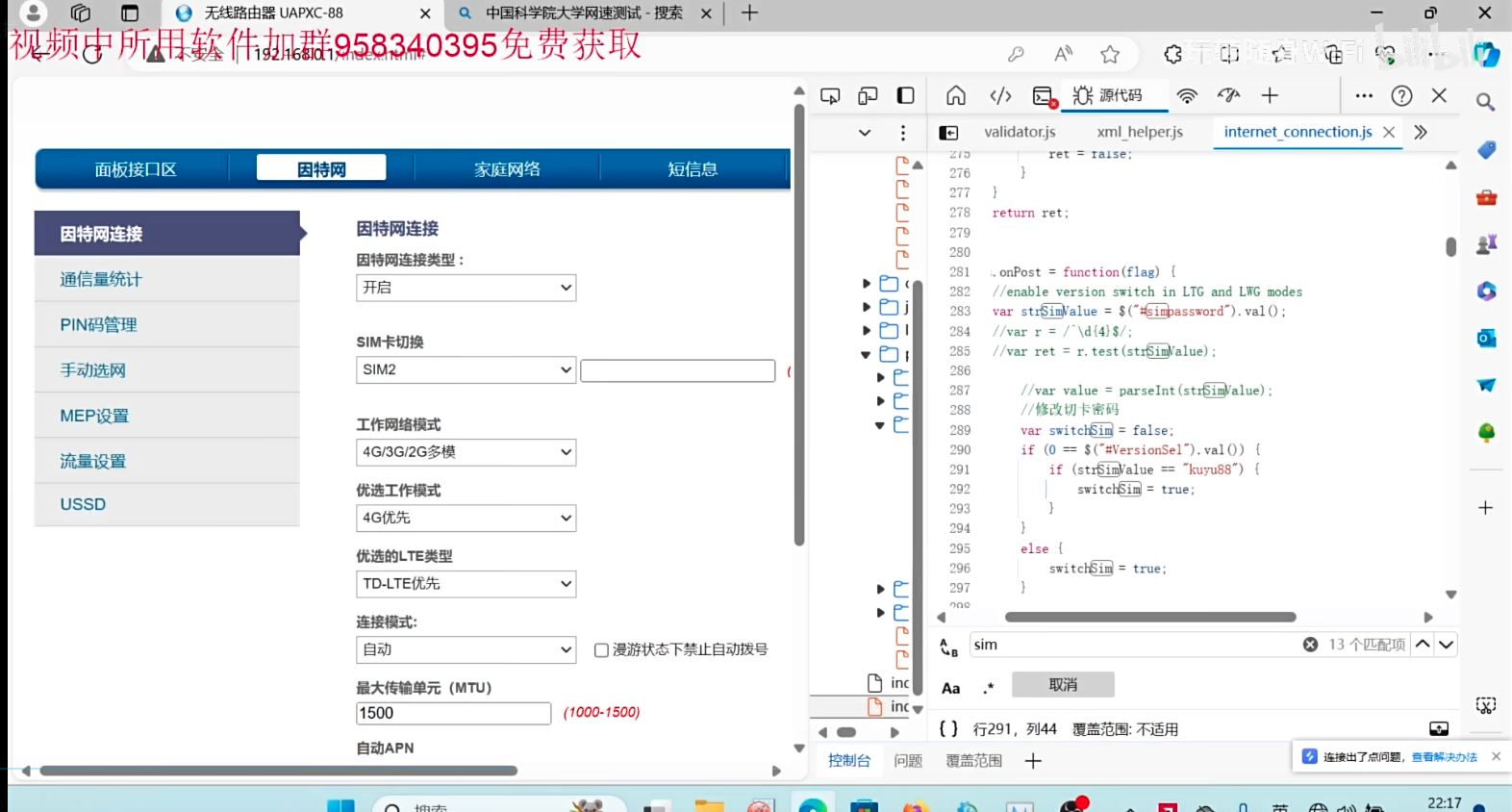
Task: Select the internet_connection.js file tab
Action: (1298, 132)
